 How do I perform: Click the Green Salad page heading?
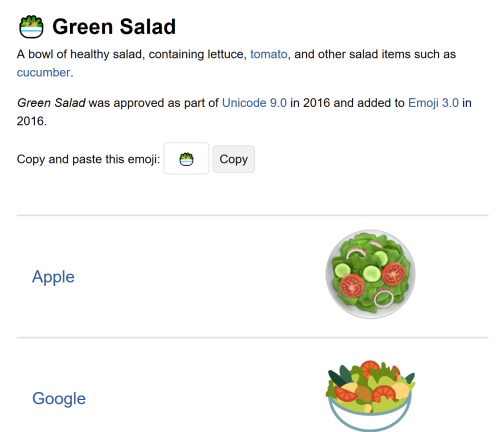point(114,27)
